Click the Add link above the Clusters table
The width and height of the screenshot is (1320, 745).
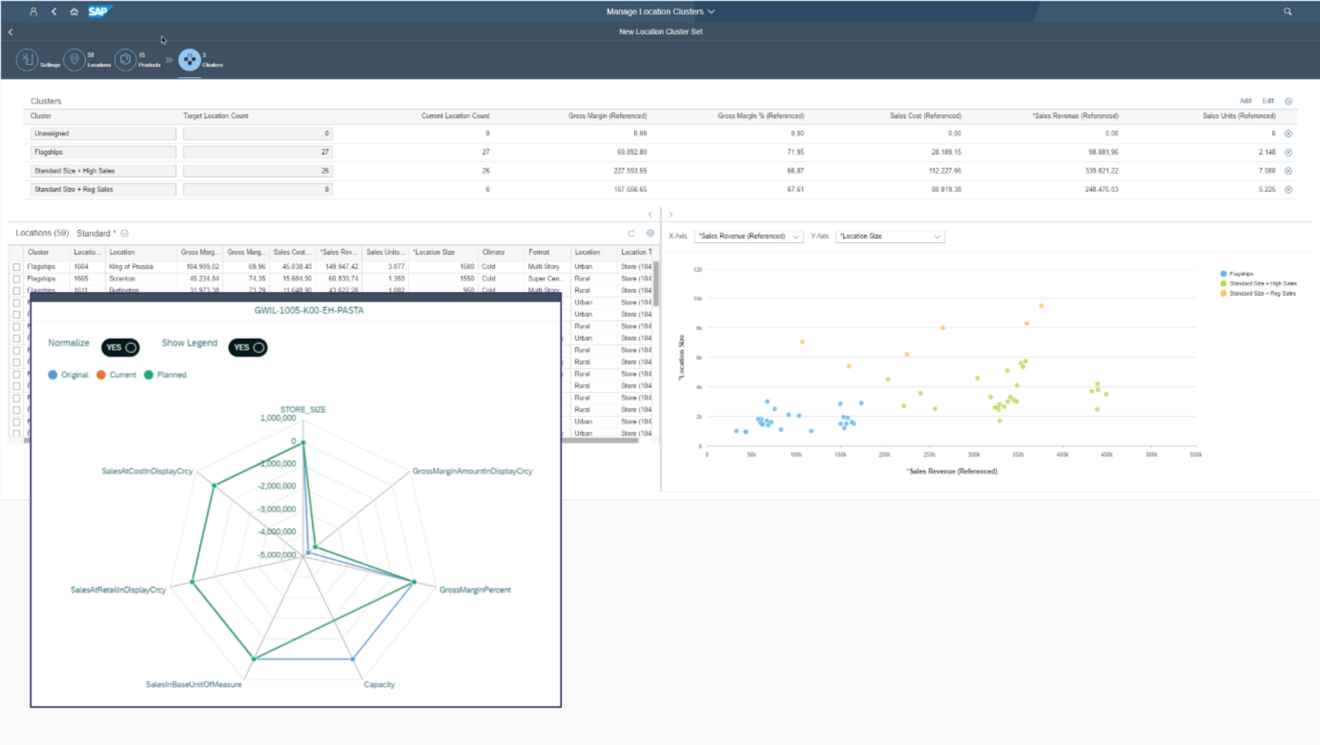click(x=1245, y=100)
